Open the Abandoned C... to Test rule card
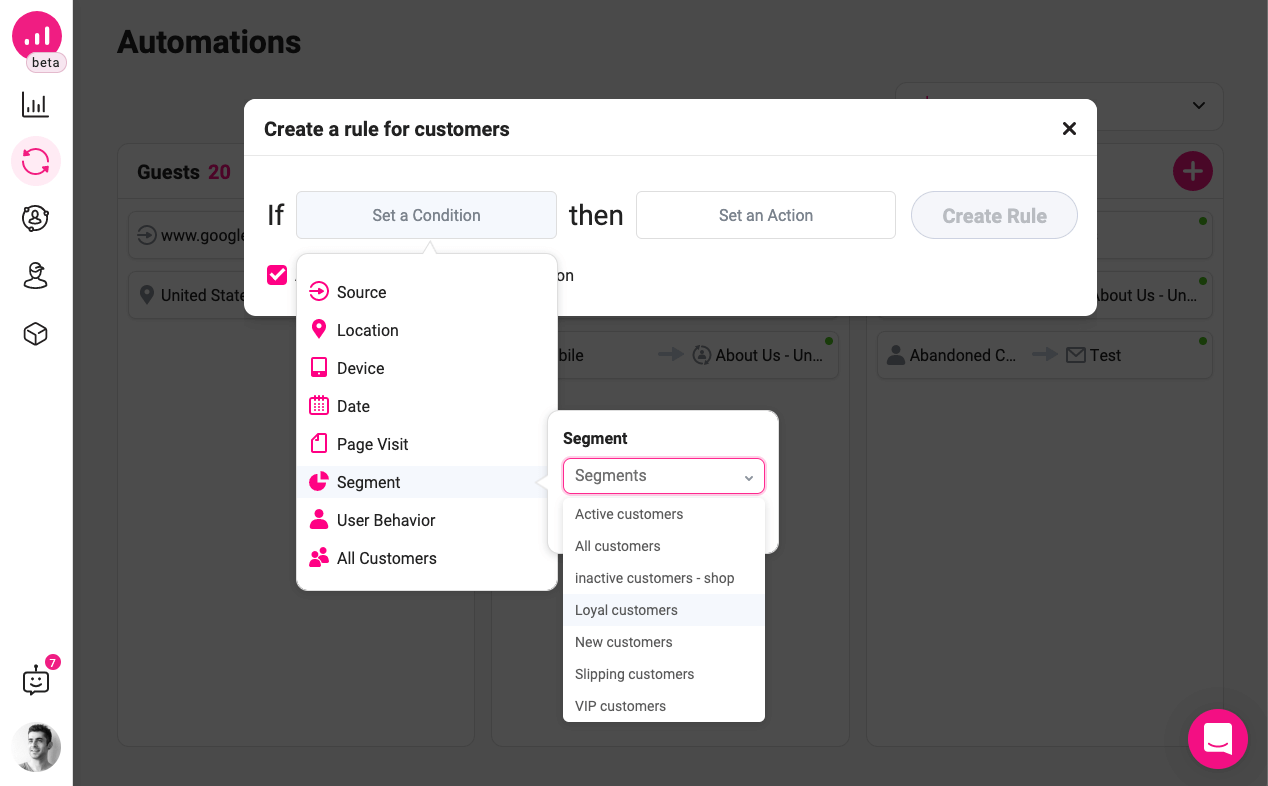 [1045, 355]
